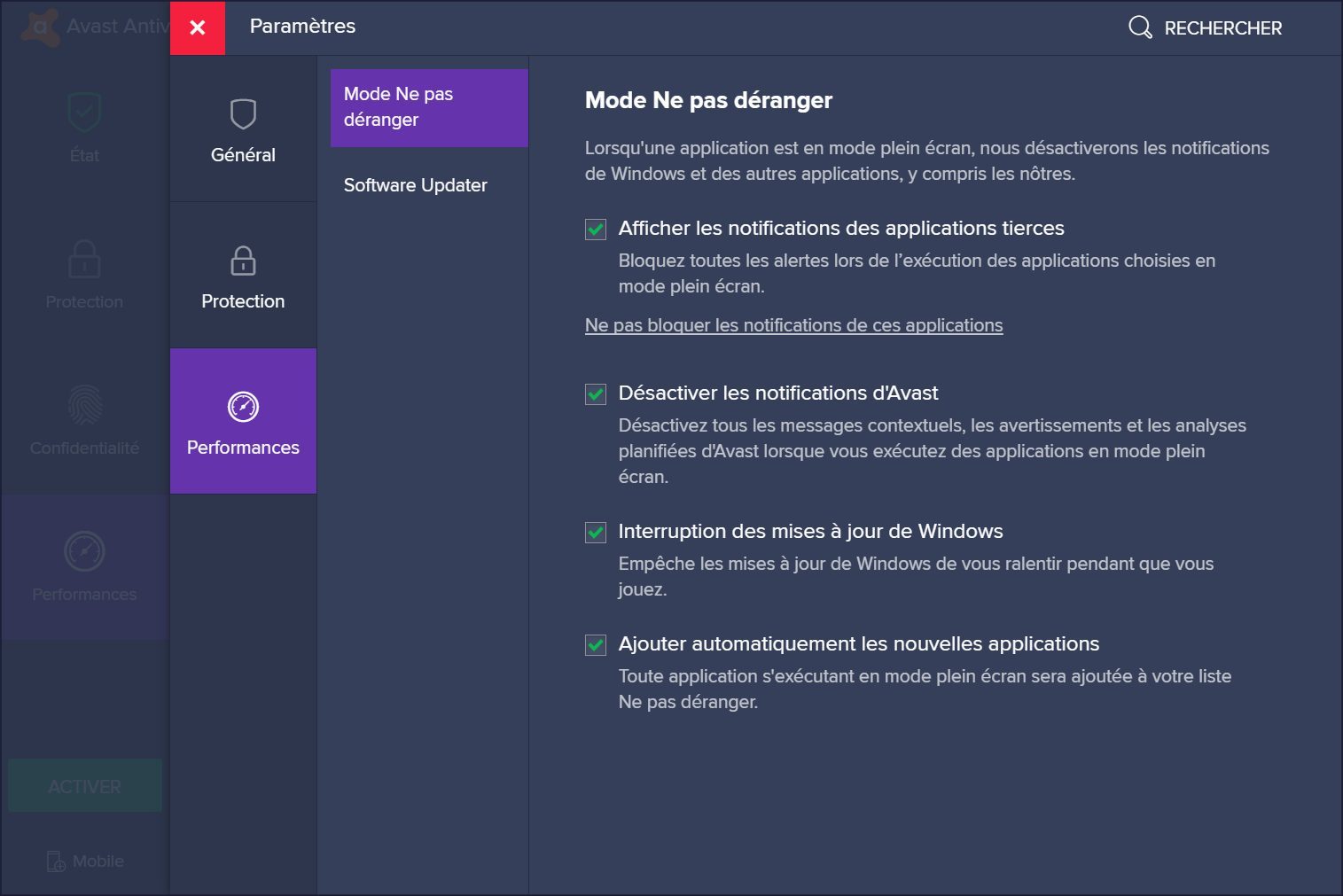Switch to Software Updater tab
The height and width of the screenshot is (896, 1343).
click(416, 185)
